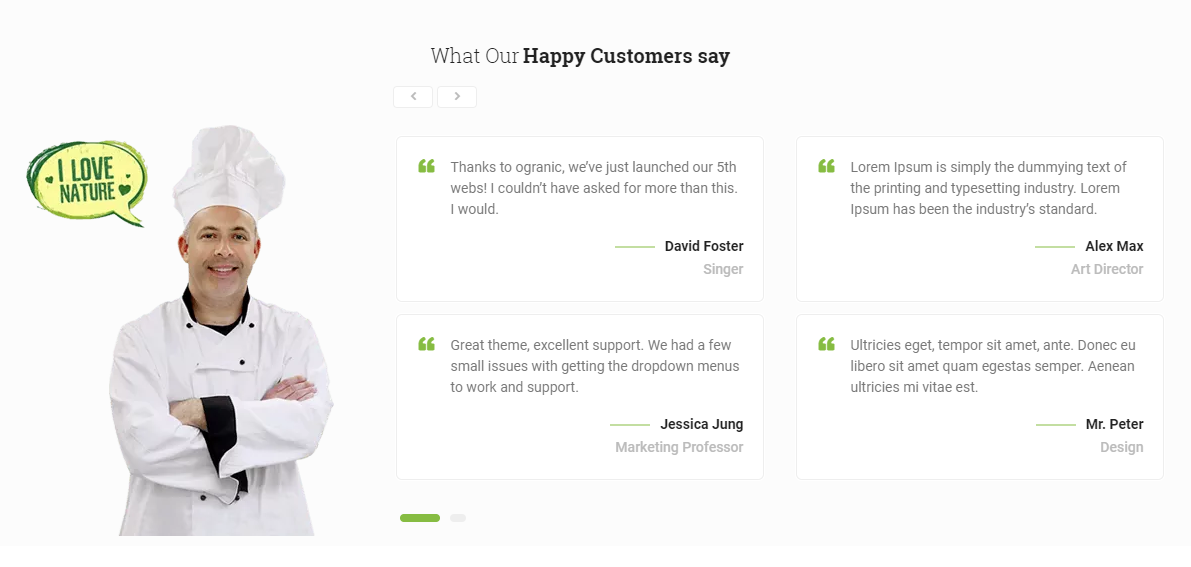Click the Art Director job title
Screen dimensions: 1191x567
point(1107,269)
